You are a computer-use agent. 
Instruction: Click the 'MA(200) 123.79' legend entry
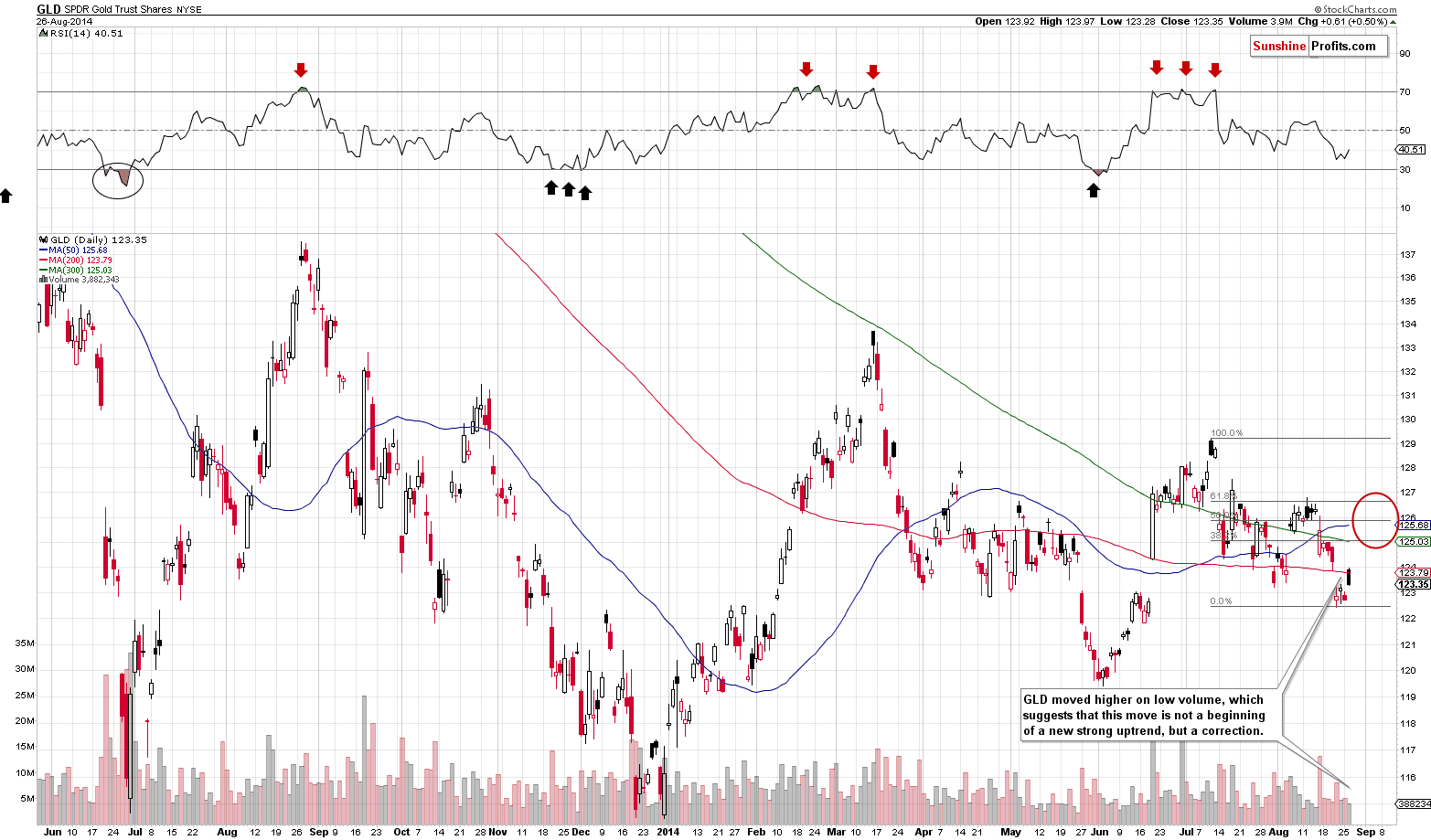[76, 260]
